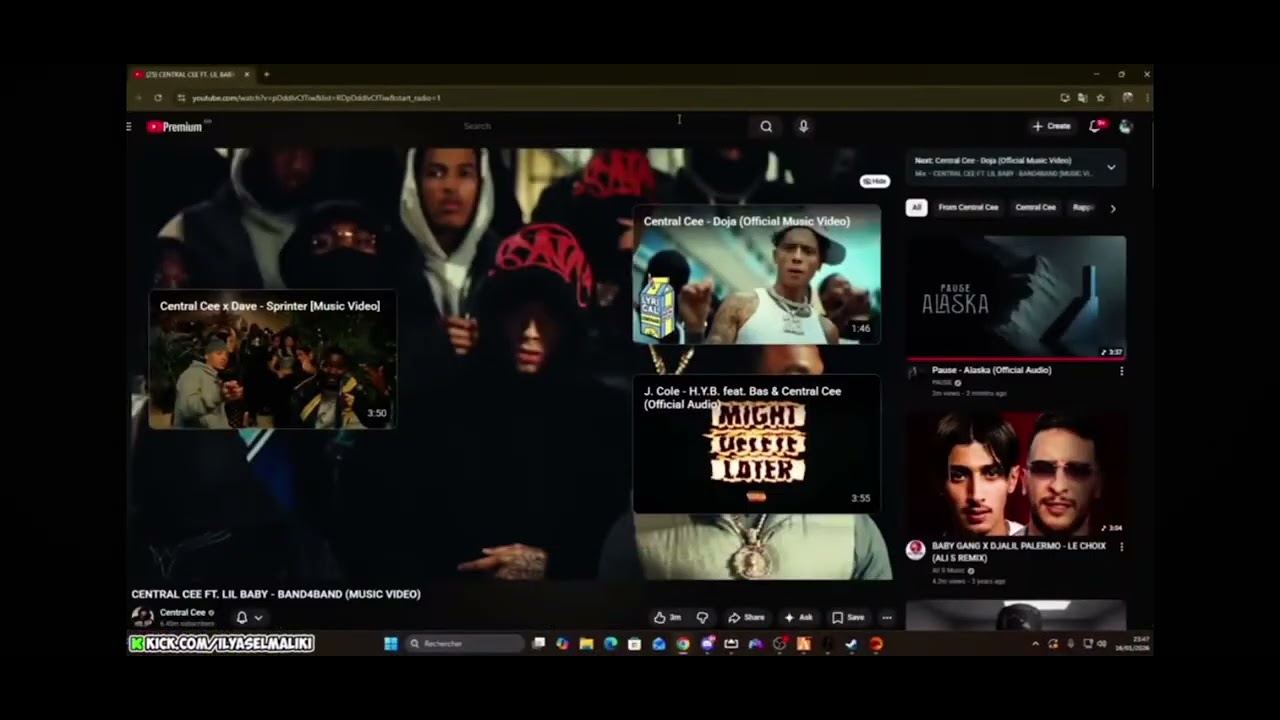This screenshot has height=720, width=1280.
Task: Open Baby Gang x Djalil Palermo thumbnail
Action: [1016, 473]
